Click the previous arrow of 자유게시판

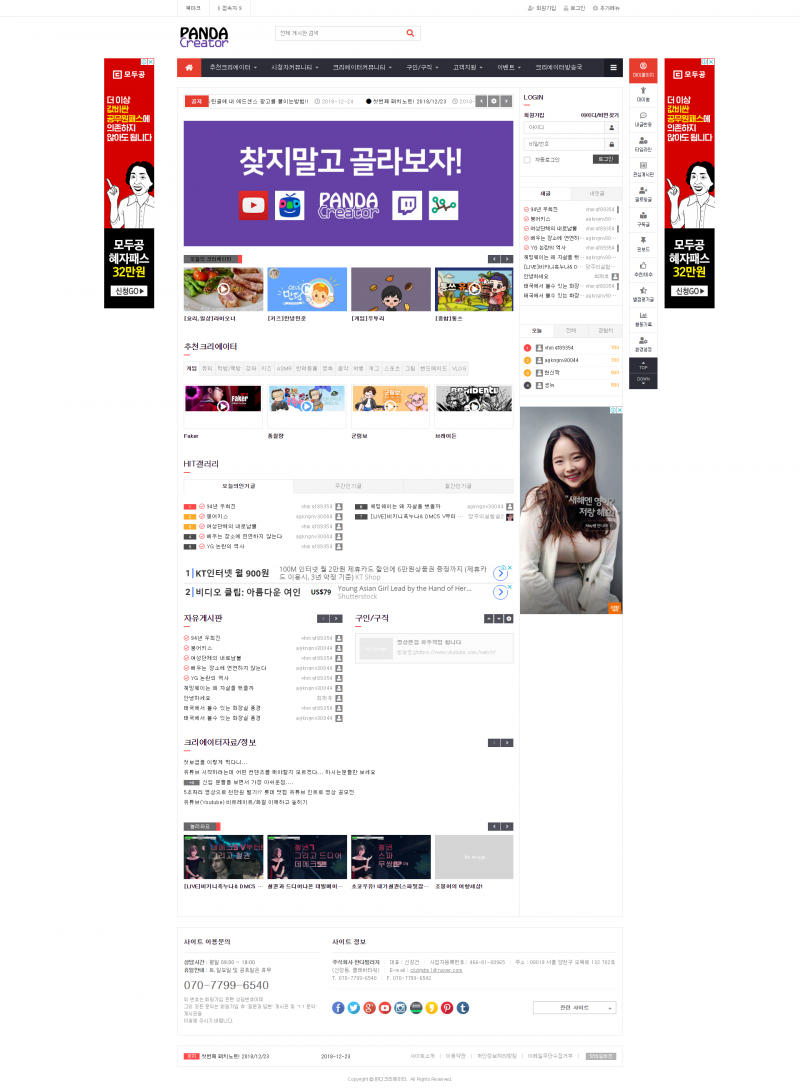pyautogui.click(x=323, y=618)
